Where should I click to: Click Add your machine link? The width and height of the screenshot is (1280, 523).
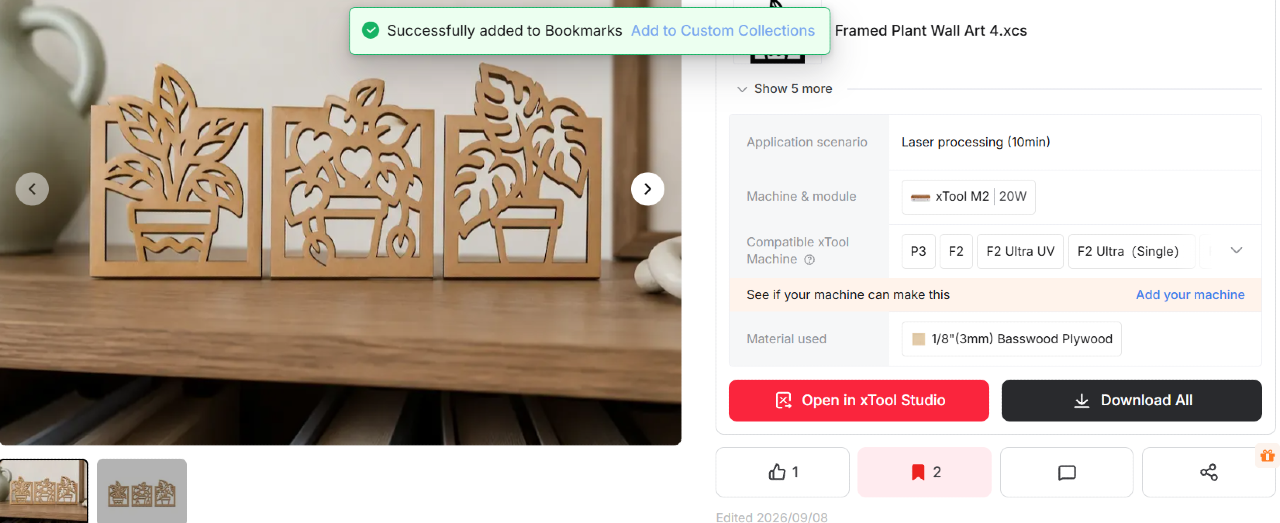1190,295
